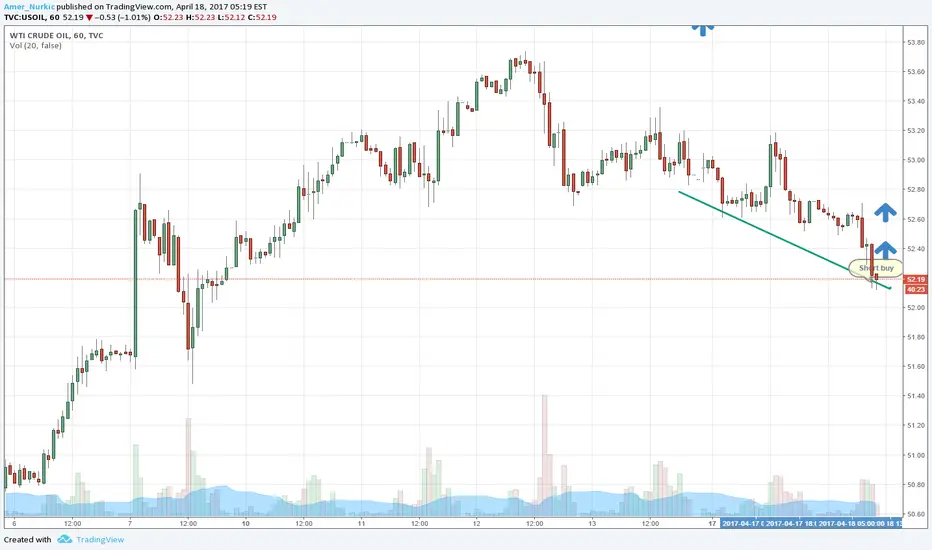Click the first 2017-04-17 blue time marker
The height and width of the screenshot is (550, 932).
[741, 524]
